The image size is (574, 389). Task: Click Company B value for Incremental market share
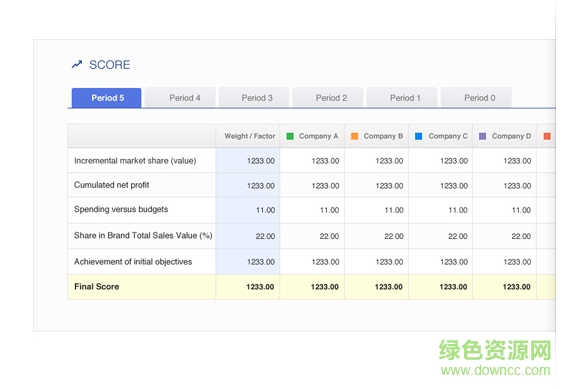390,161
